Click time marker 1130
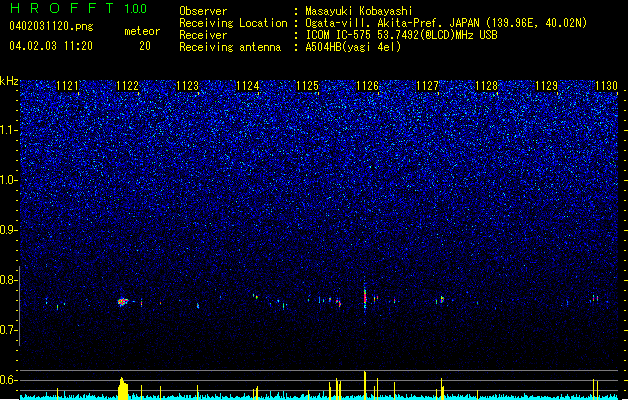 coord(607,86)
